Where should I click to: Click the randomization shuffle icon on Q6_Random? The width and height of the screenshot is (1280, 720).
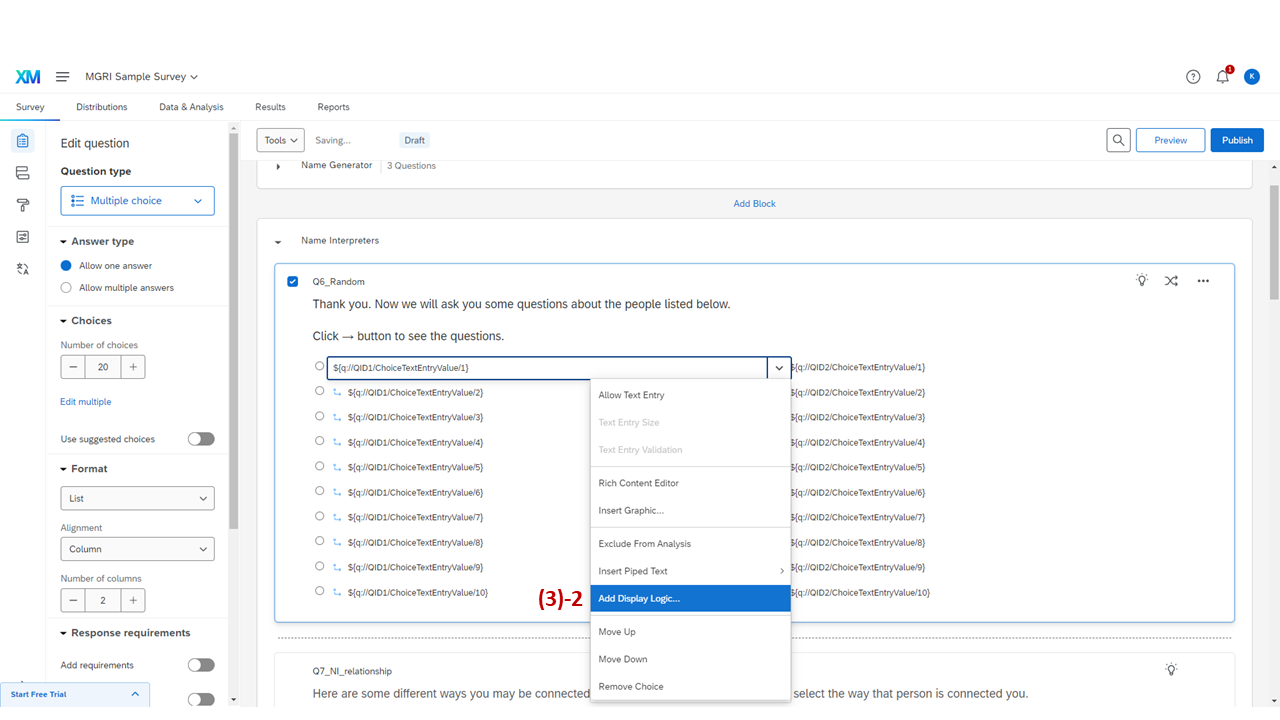coord(1171,281)
